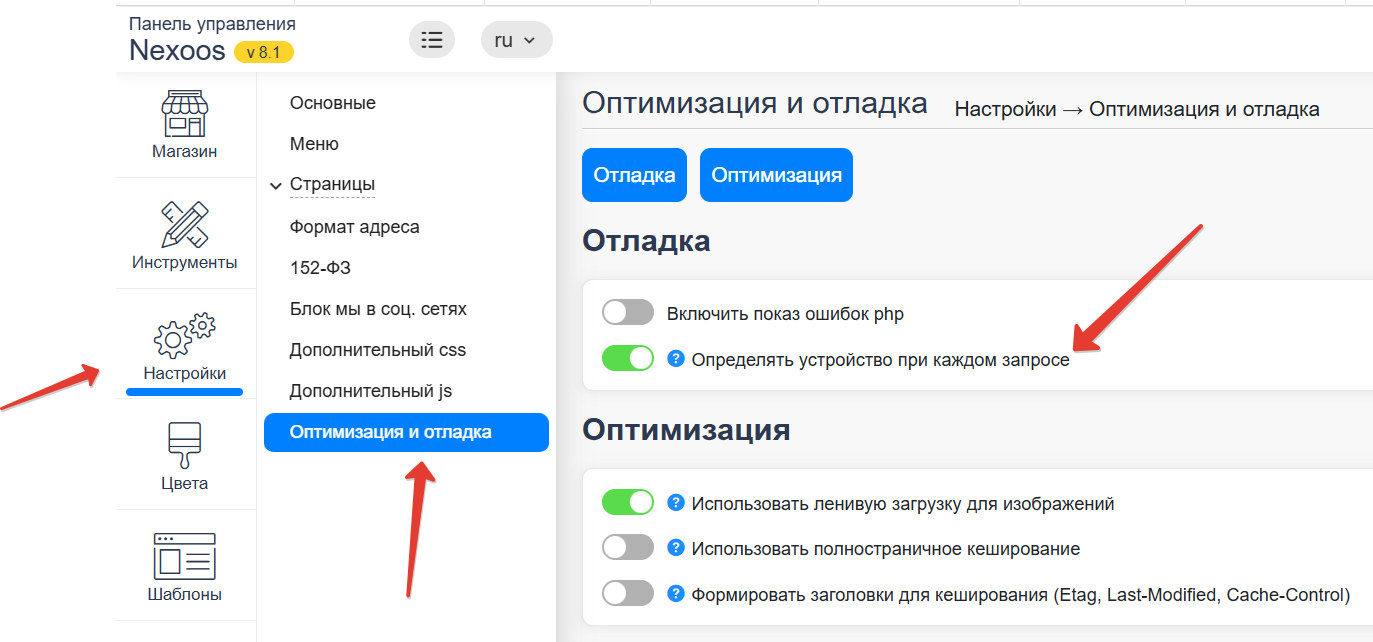Enable заголовки для кеширования toggle
1373x642 pixels.
click(x=628, y=594)
